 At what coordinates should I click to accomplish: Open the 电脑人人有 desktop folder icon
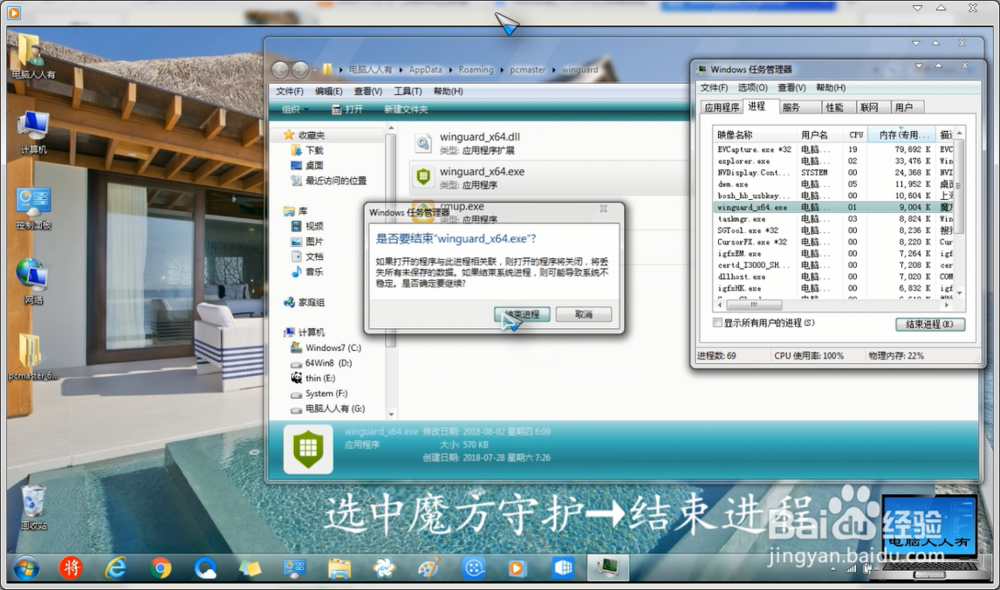coord(31,55)
